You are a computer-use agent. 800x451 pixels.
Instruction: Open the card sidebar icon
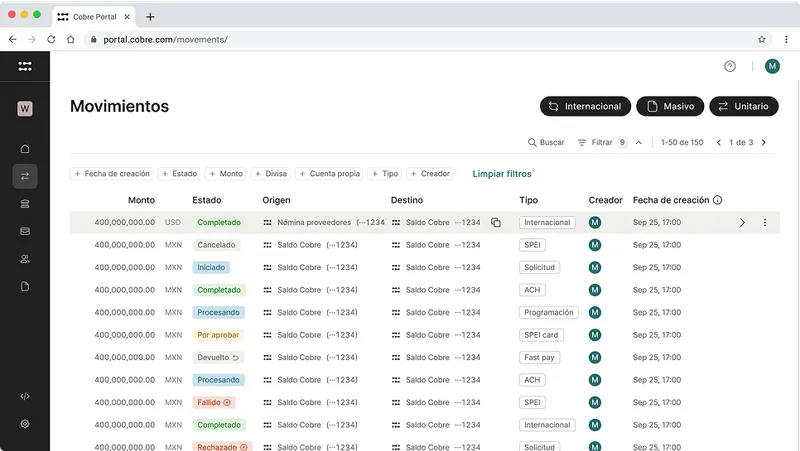[24, 232]
